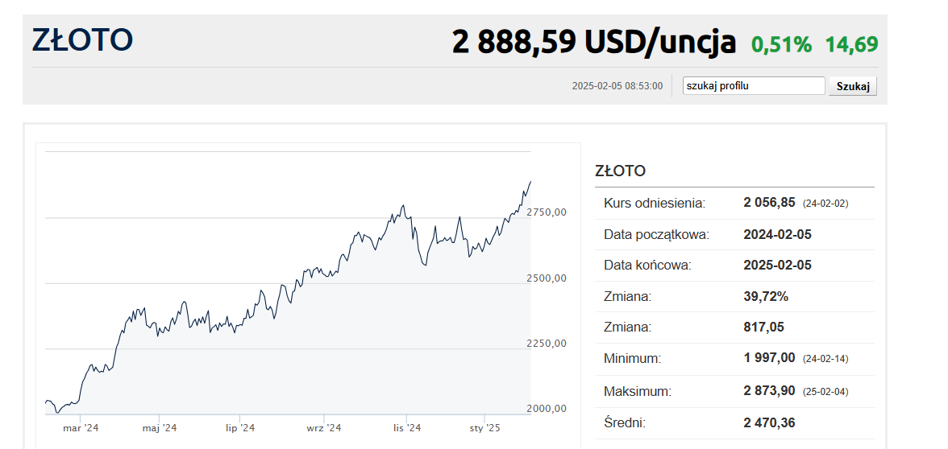Image resolution: width=948 pixels, height=449 pixels.
Task: Click the "sty '25" x-axis label
Action: (484, 427)
